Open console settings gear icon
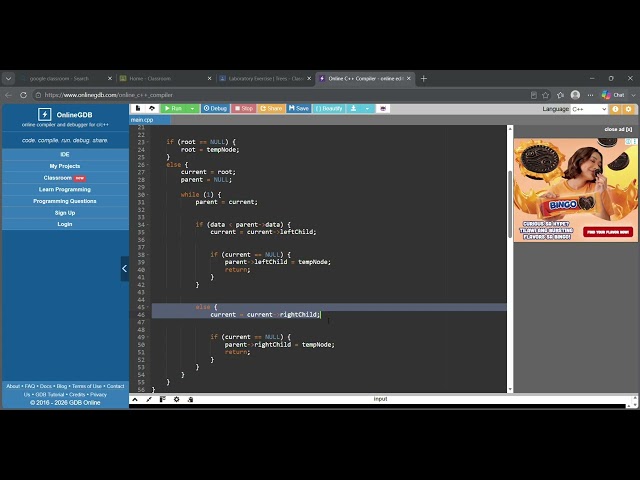 tap(176, 399)
